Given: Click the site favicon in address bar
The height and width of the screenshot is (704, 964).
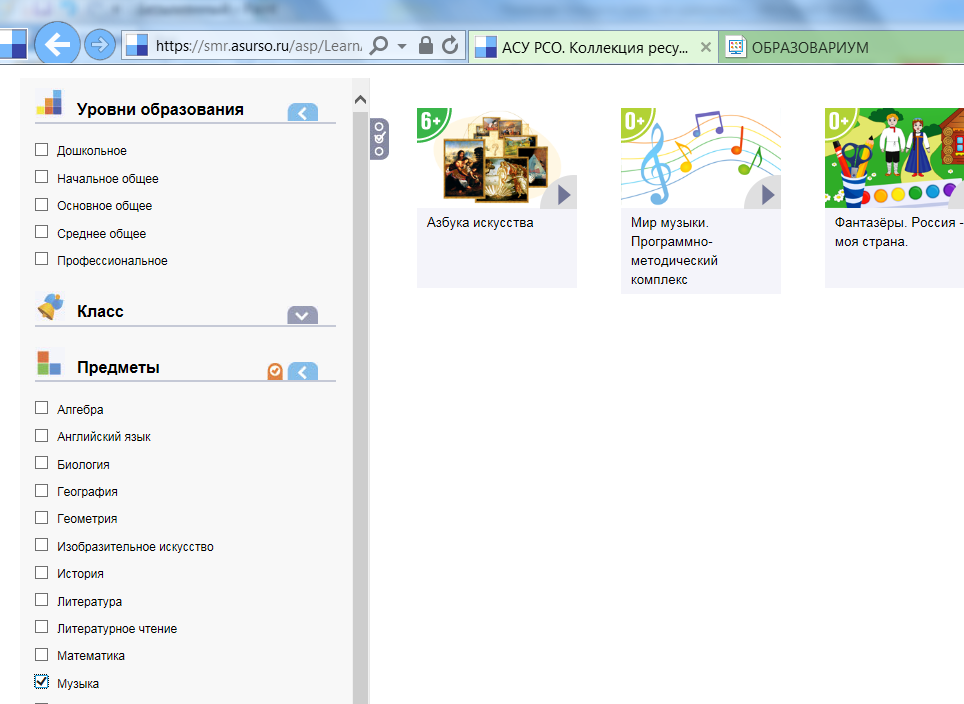Looking at the screenshot, I should tap(136, 45).
